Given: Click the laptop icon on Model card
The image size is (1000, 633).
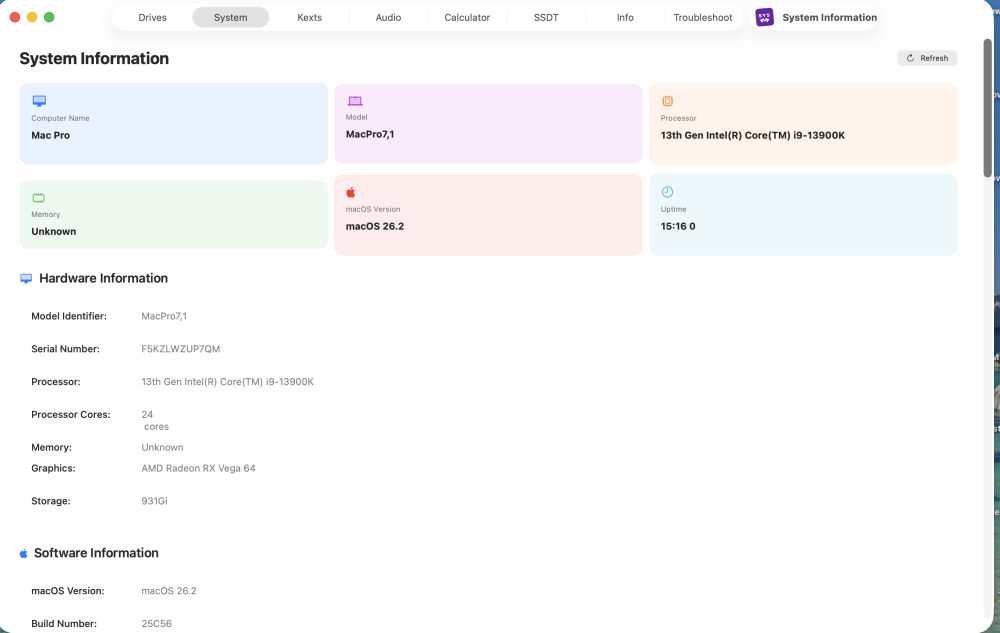Looking at the screenshot, I should point(355,101).
